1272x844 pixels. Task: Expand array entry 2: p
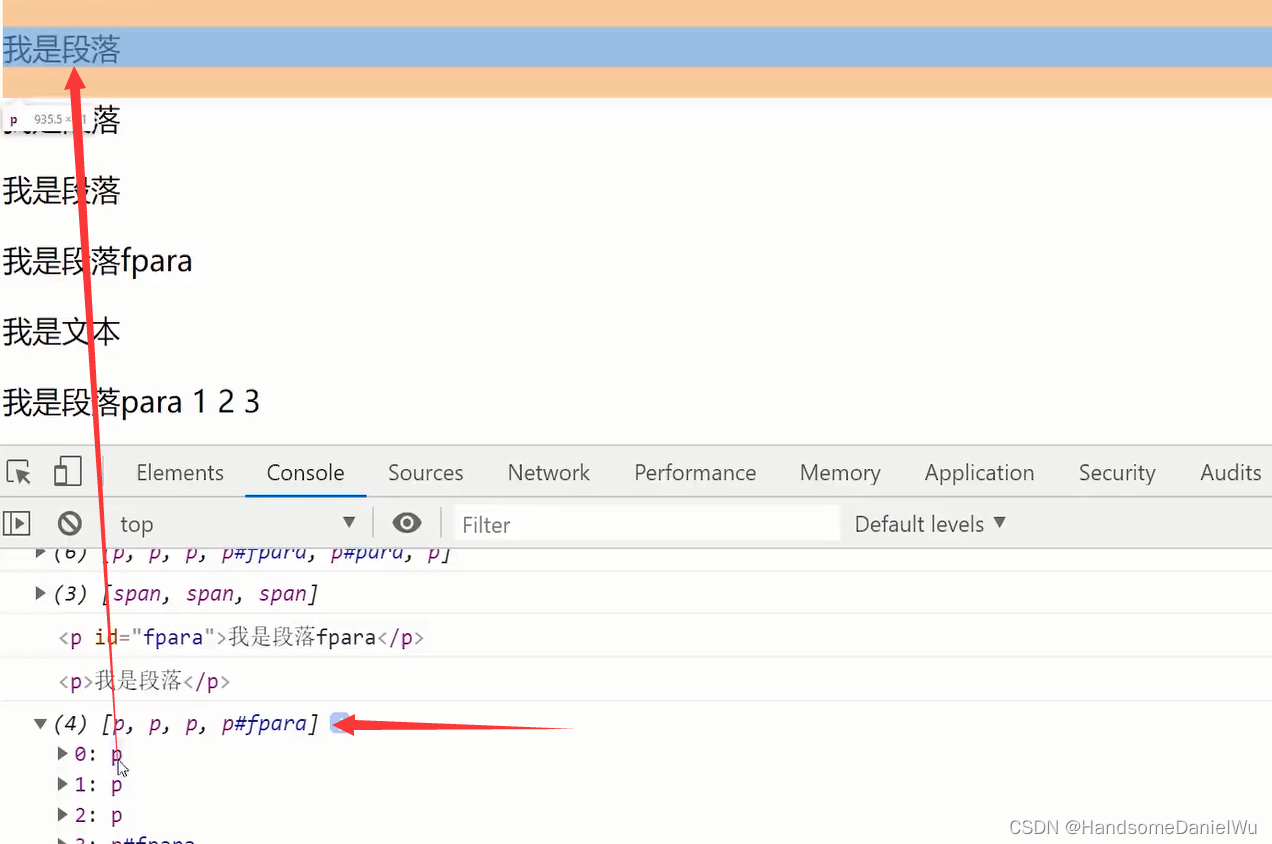64,815
